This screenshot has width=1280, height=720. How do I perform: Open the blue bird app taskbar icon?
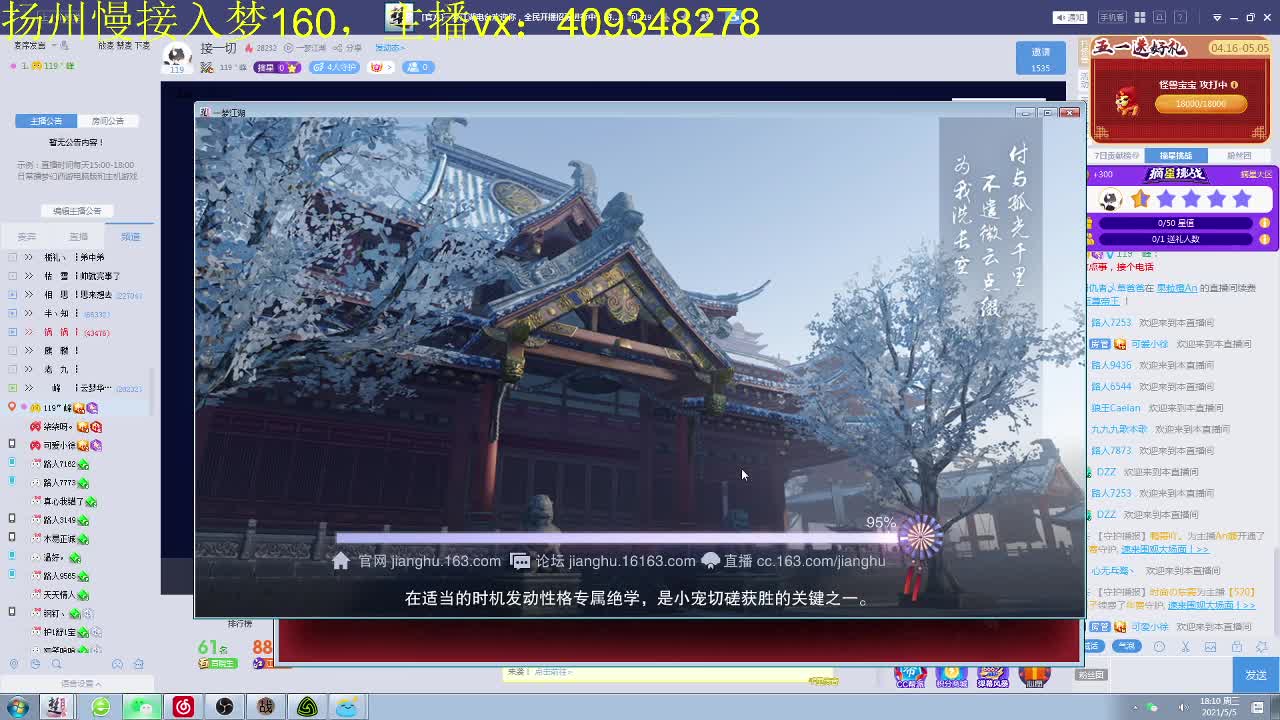coord(347,707)
